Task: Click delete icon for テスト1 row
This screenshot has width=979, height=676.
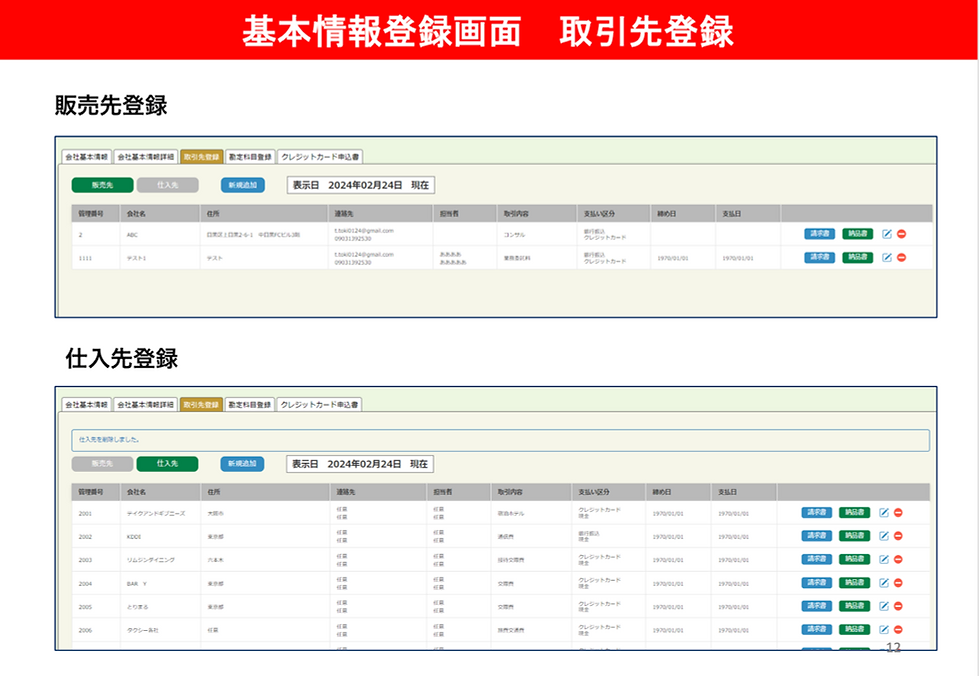Action: 902,257
